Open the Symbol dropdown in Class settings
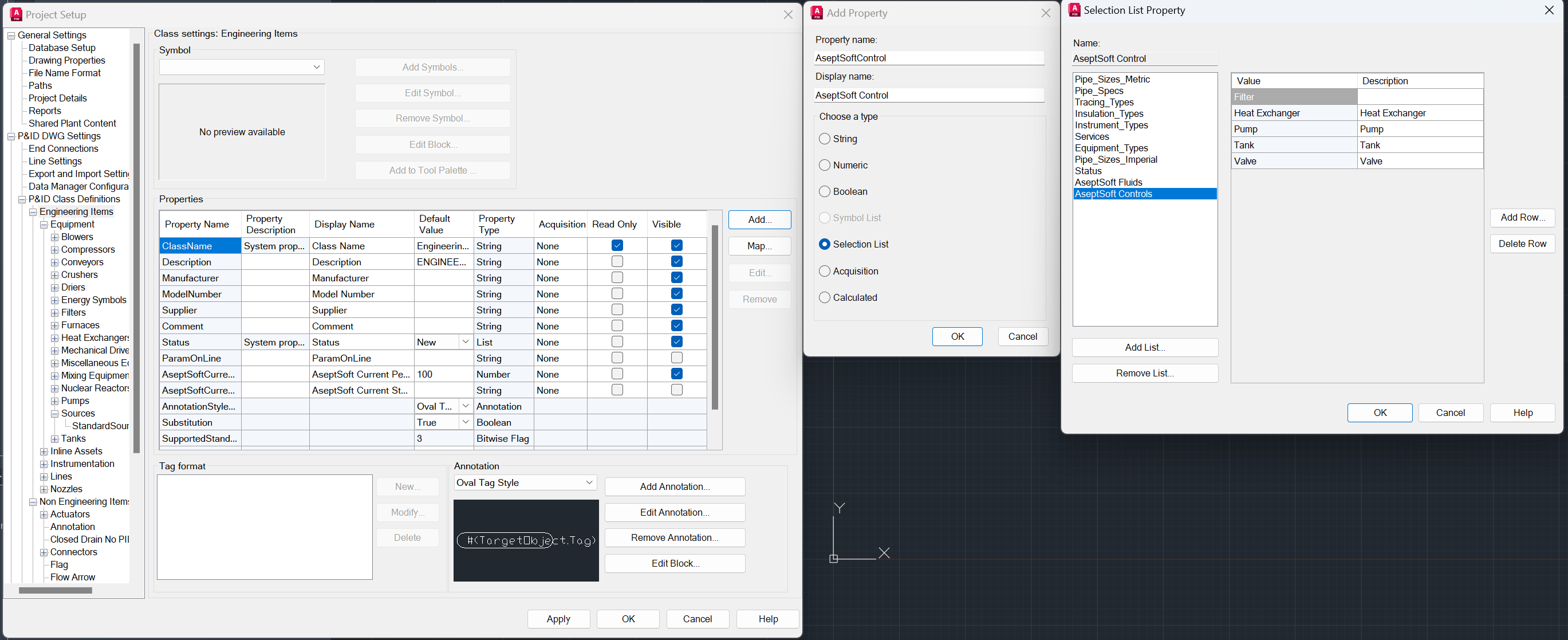 [x=242, y=67]
